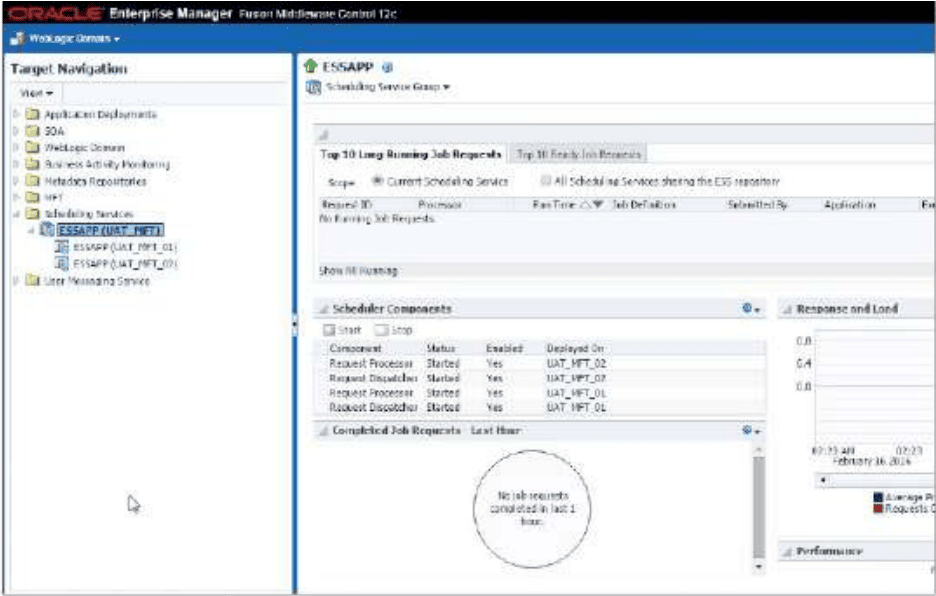This screenshot has width=936, height=596.
Task: Select the Current Scheduling Service radio button
Action: [x=377, y=180]
